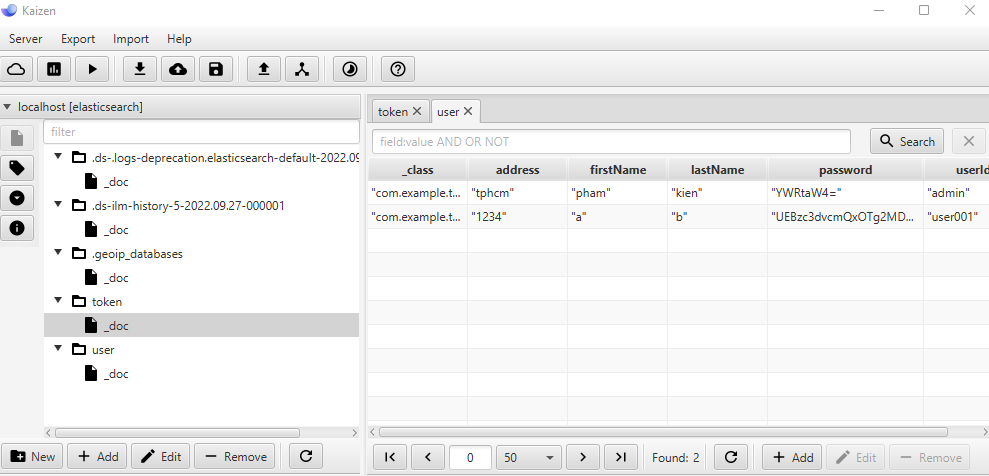The height and width of the screenshot is (476, 989).
Task: Refresh the index tree
Action: pos(306,456)
